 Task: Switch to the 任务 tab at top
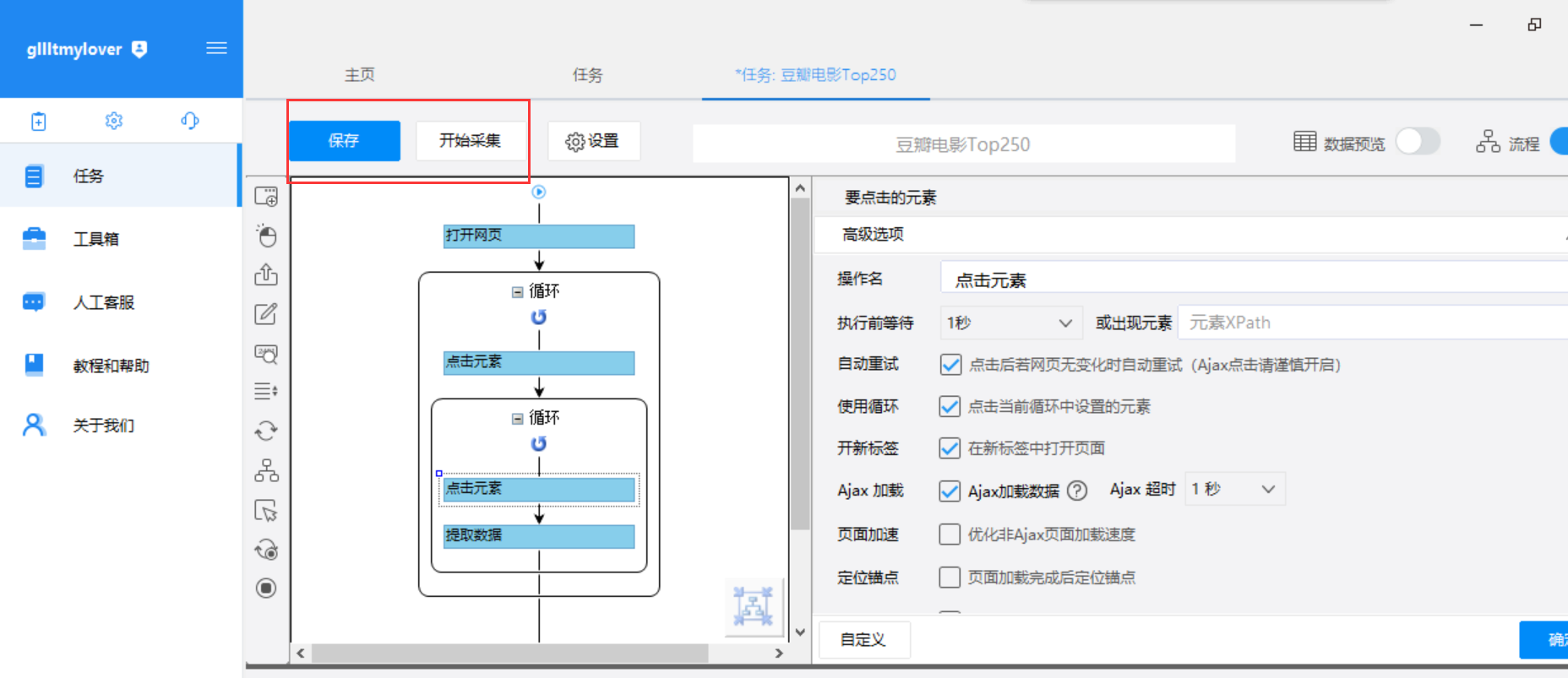(588, 74)
